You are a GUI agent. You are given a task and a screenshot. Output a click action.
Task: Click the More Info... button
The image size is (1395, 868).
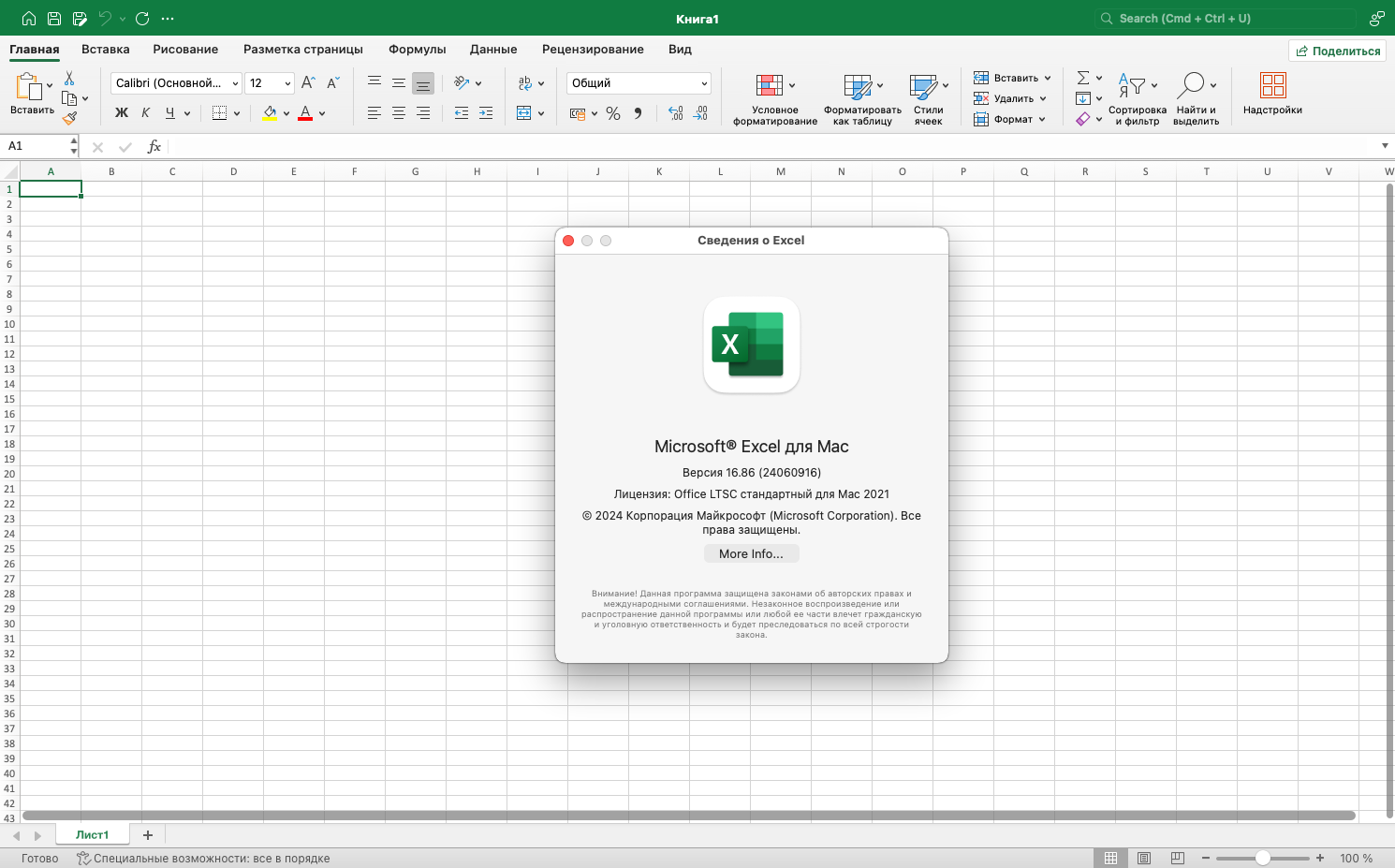(x=751, y=554)
